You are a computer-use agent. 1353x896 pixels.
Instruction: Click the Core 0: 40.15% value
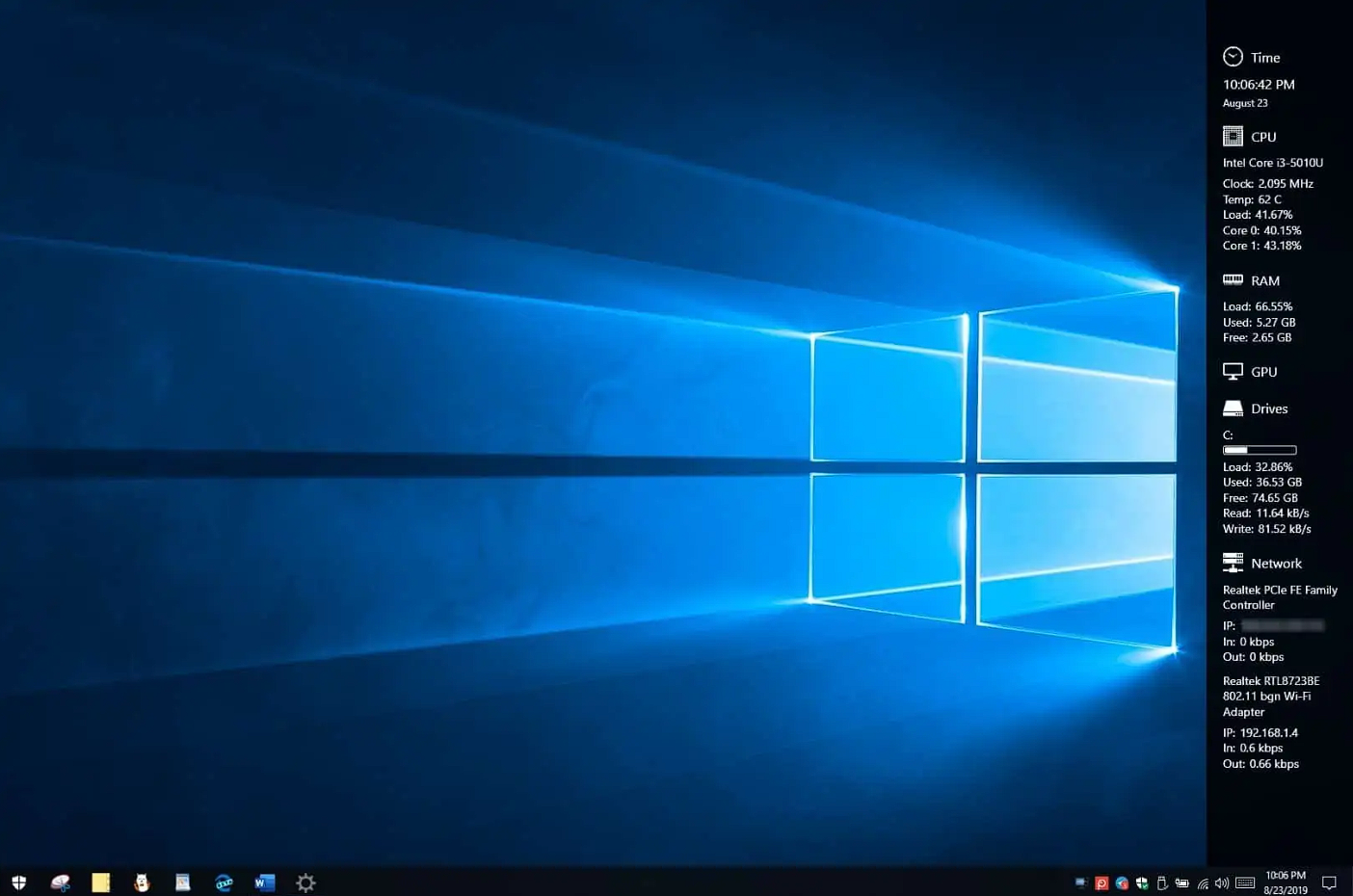[1262, 230]
